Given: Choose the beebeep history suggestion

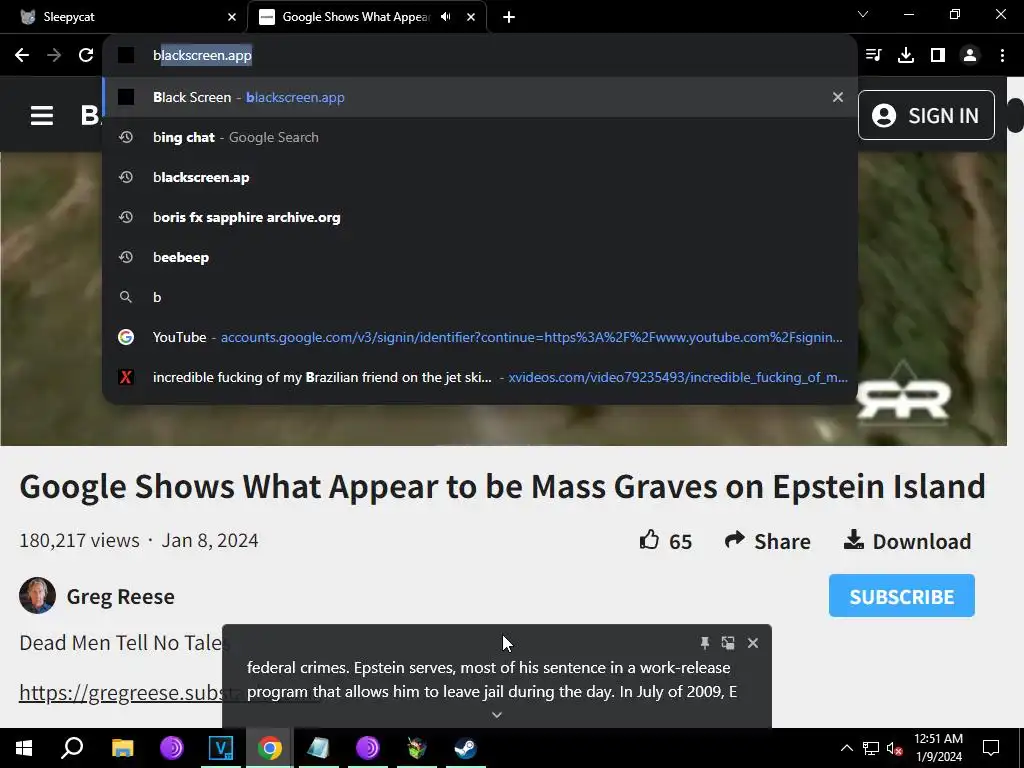Looking at the screenshot, I should [480, 257].
